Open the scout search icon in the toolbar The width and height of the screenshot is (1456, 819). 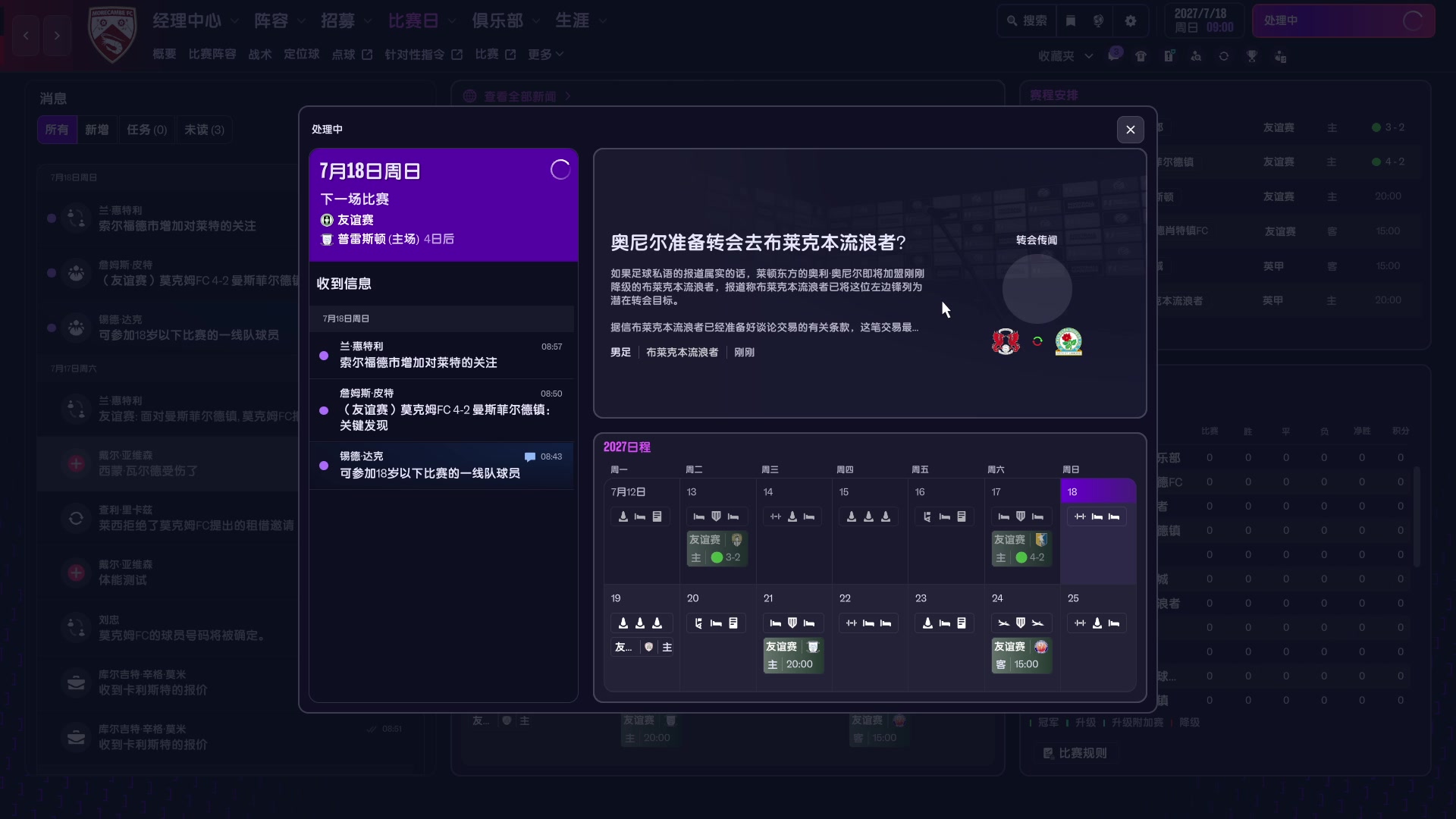click(x=1197, y=56)
